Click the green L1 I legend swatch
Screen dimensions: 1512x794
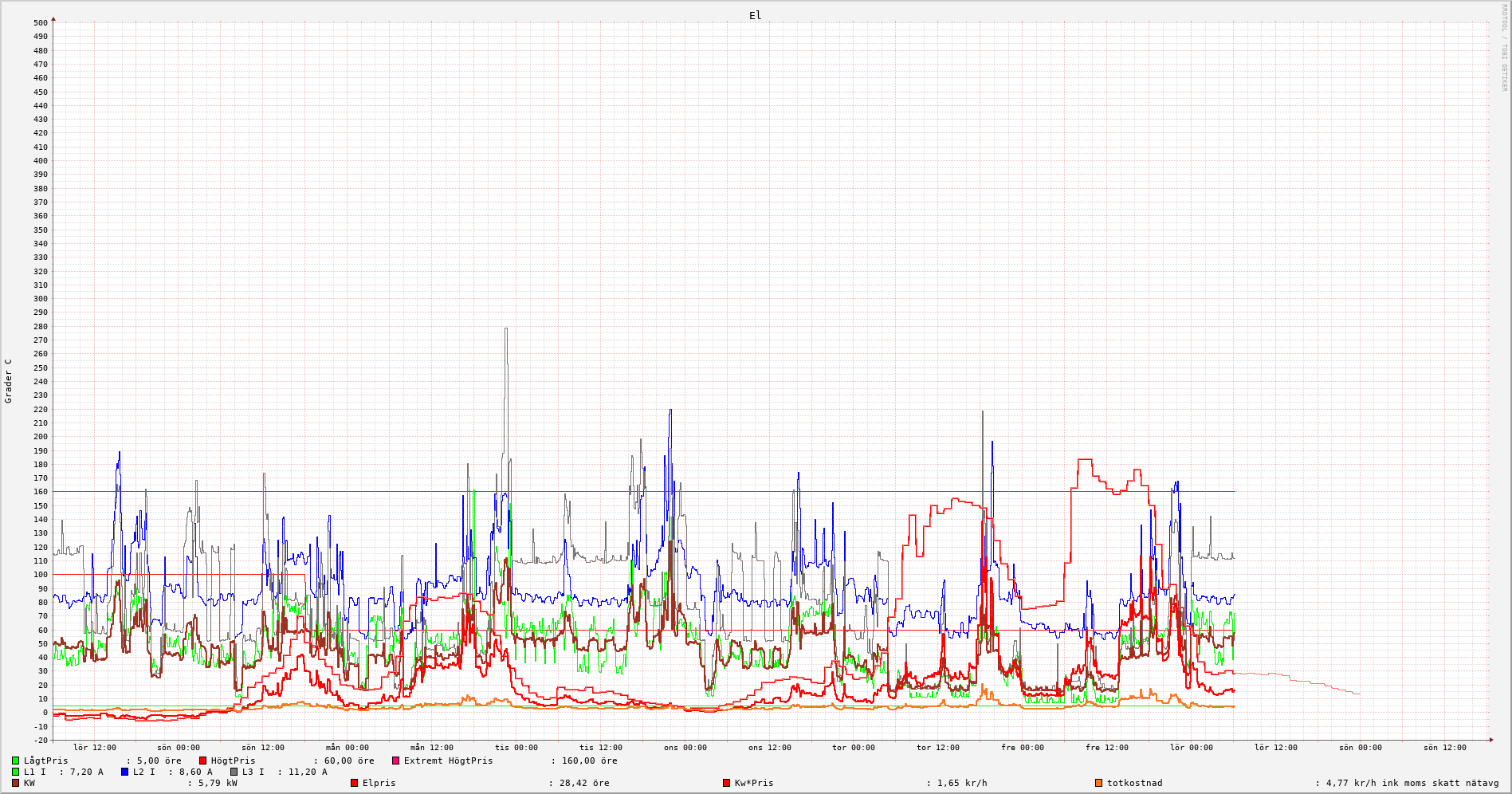(x=16, y=772)
